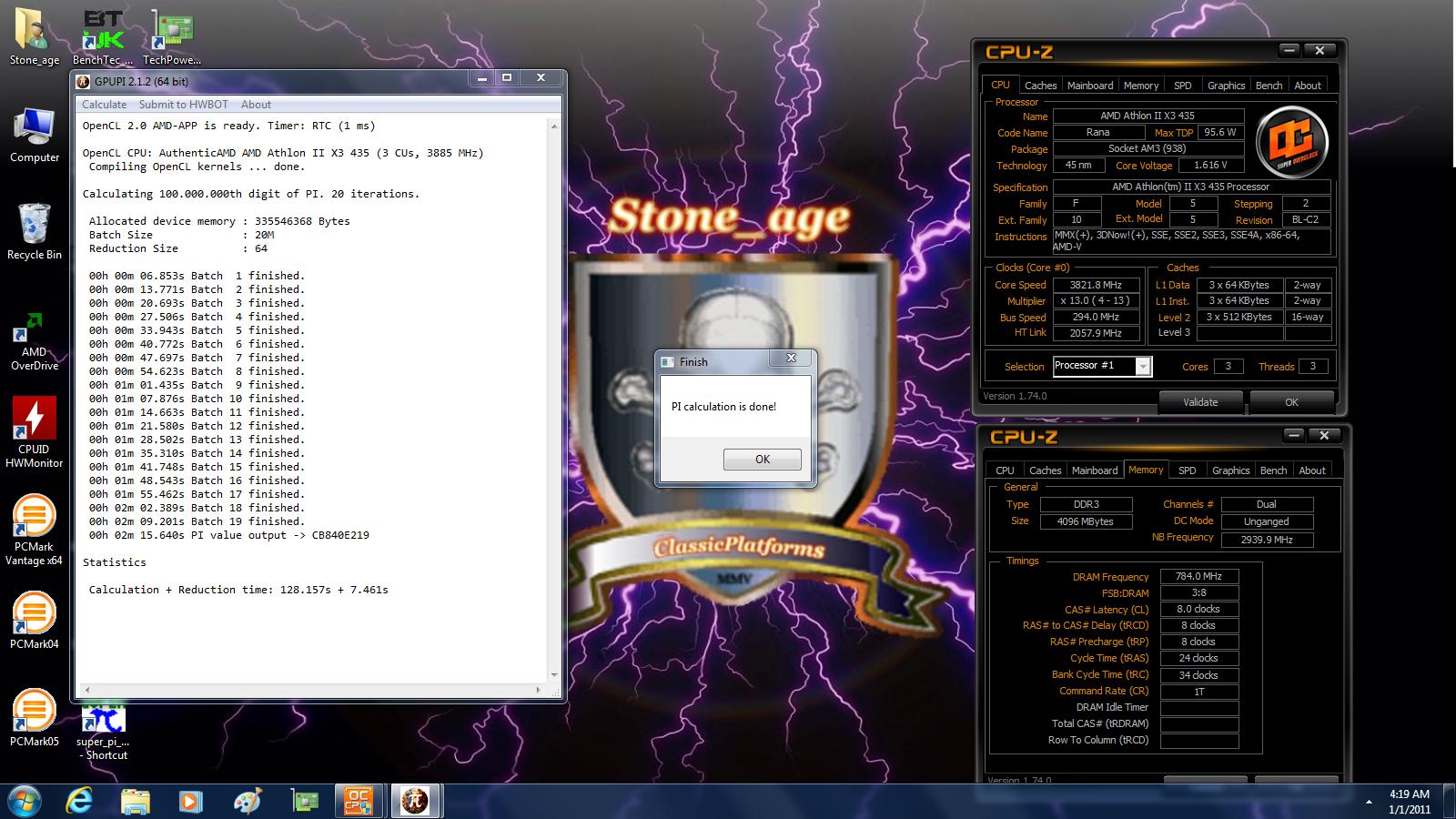Open Windows Explorer from taskbar
This screenshot has height=819, width=1456.
[x=136, y=801]
